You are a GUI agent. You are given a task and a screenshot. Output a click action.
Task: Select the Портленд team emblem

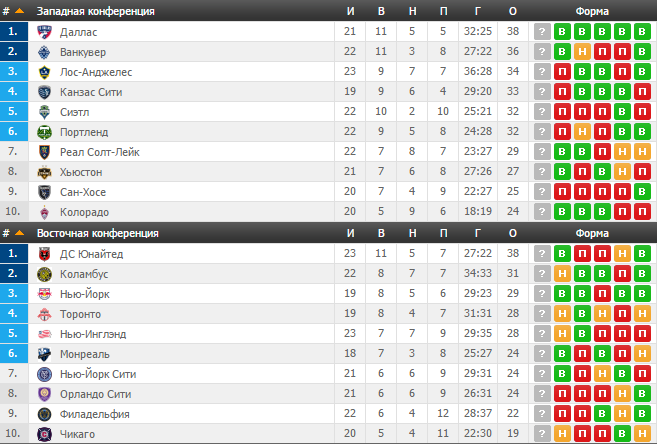(x=44, y=132)
